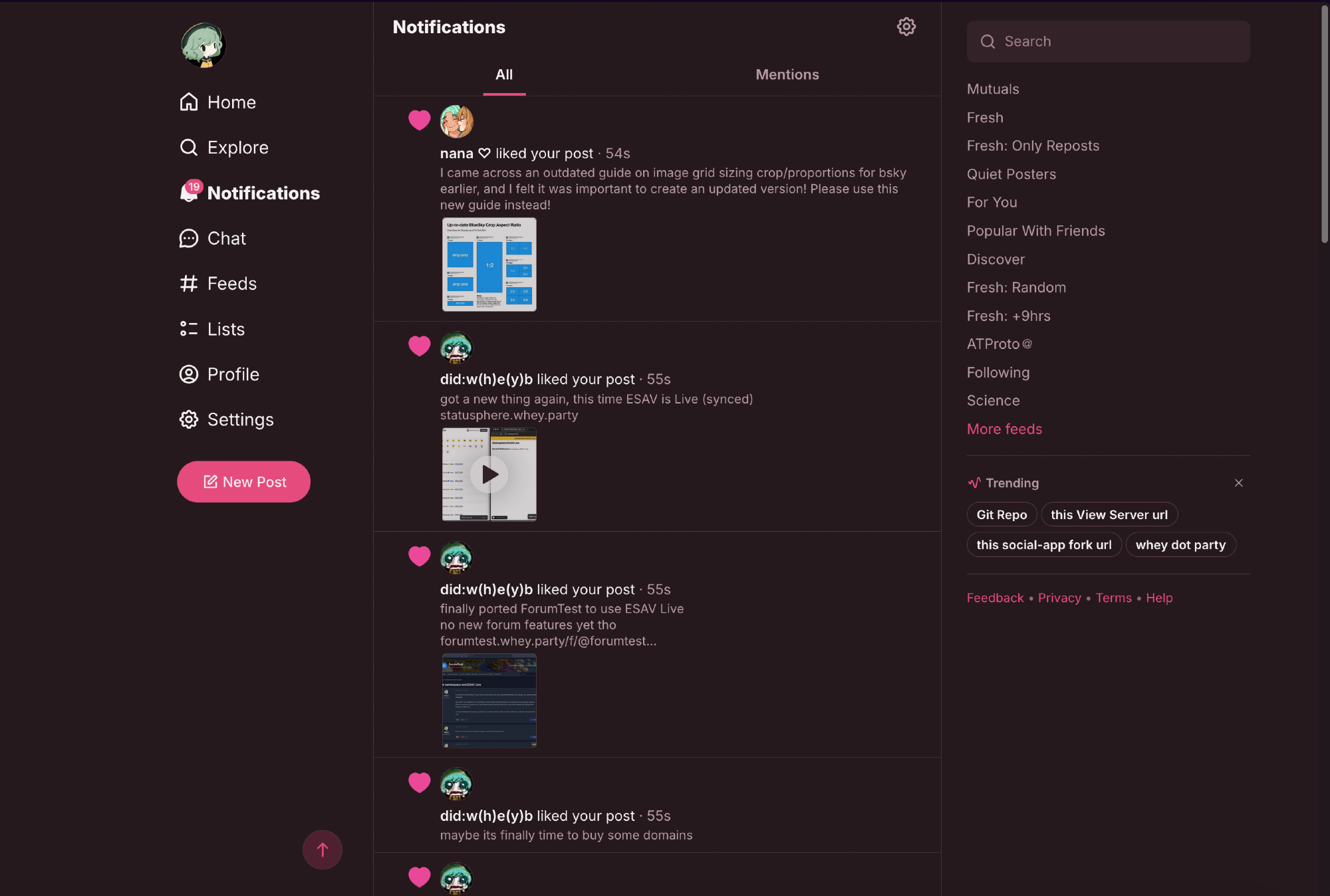Dismiss the Trending section
This screenshot has height=896, width=1330.
tap(1238, 483)
